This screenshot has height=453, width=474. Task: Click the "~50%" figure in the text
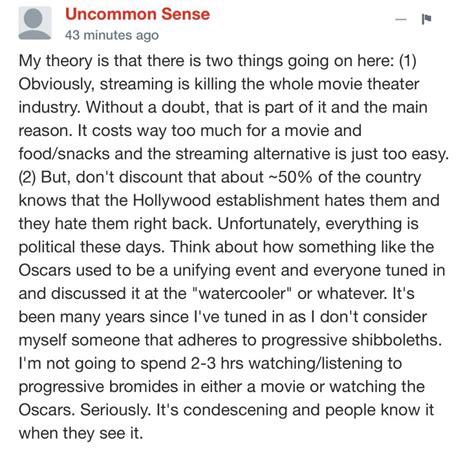tap(290, 177)
